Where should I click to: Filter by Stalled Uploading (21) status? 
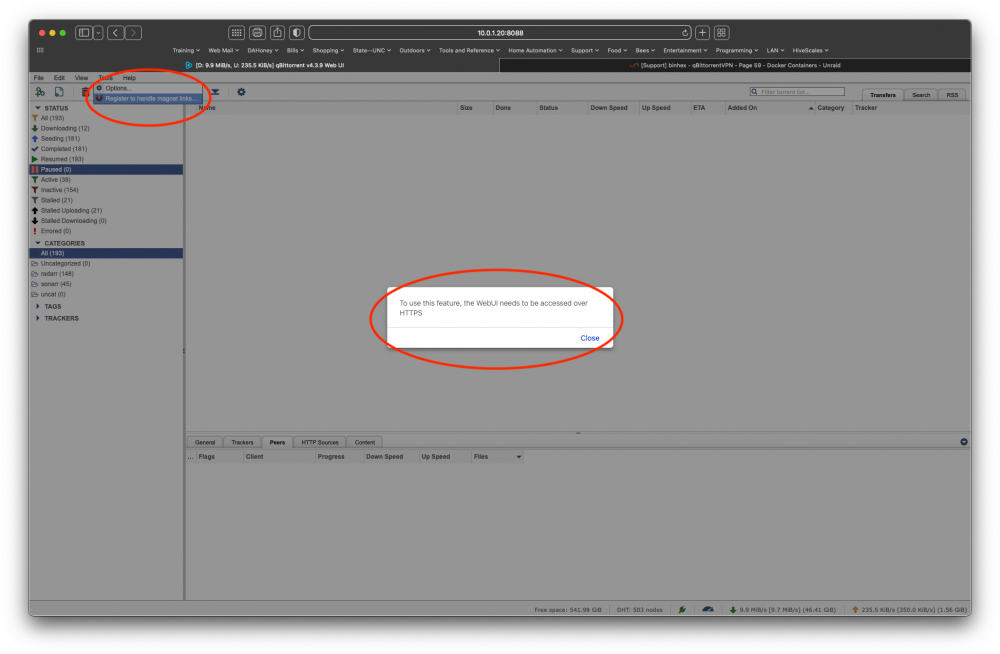click(x=71, y=211)
